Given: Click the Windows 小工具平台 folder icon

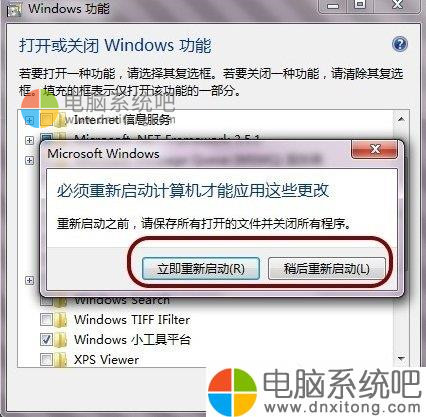Looking at the screenshot, I should click(61, 340).
